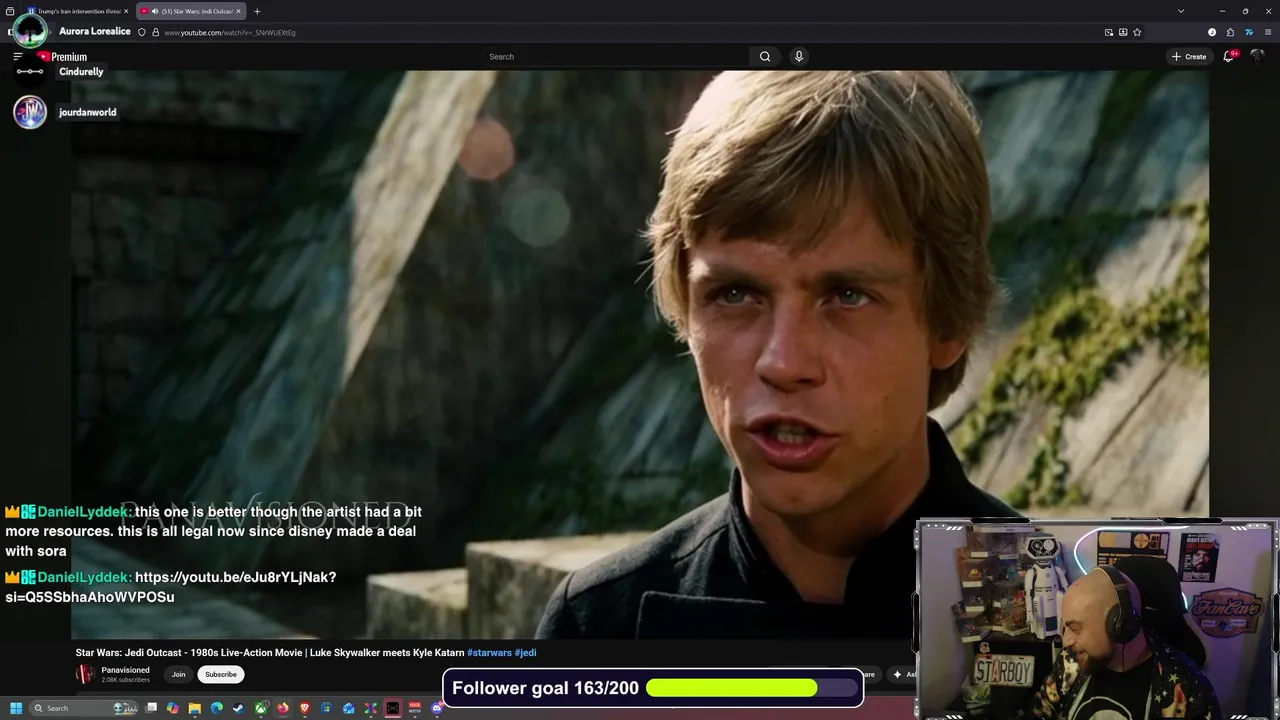Focus the YouTube search field
The height and width of the screenshot is (720, 1280).
tap(615, 57)
